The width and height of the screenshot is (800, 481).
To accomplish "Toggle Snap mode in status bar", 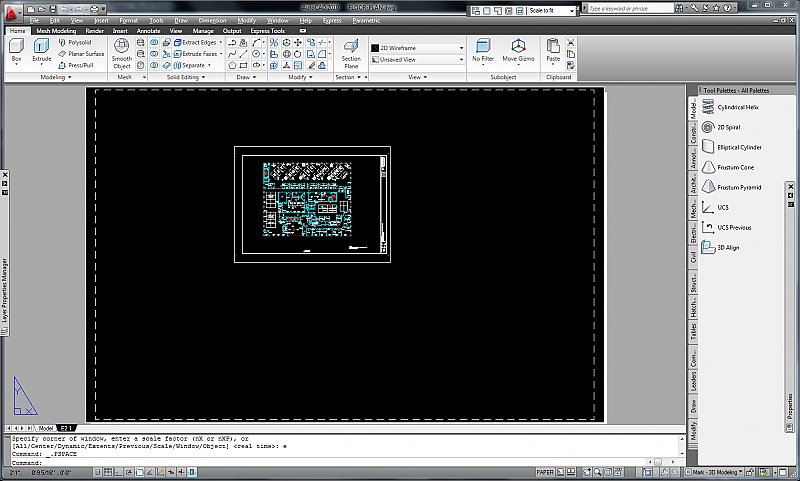I will click(98, 472).
